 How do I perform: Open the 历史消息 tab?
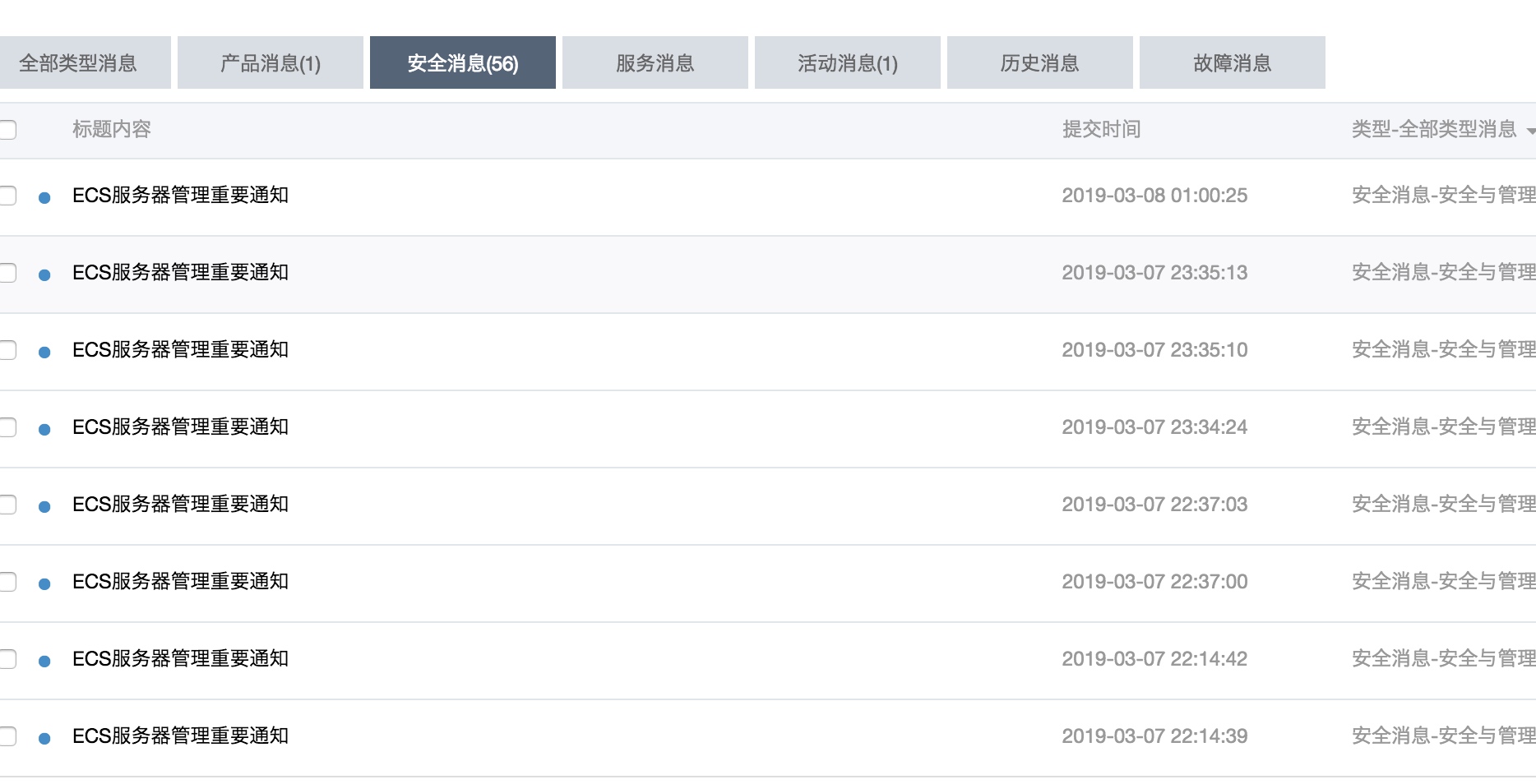[x=1040, y=62]
